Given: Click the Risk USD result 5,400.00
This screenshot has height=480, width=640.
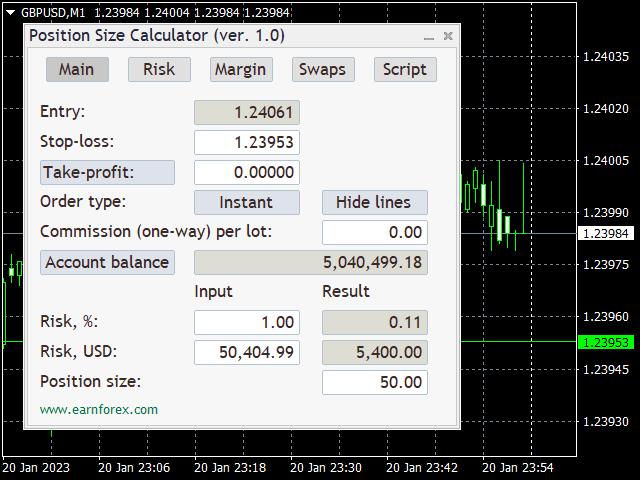Looking at the screenshot, I should tap(375, 352).
